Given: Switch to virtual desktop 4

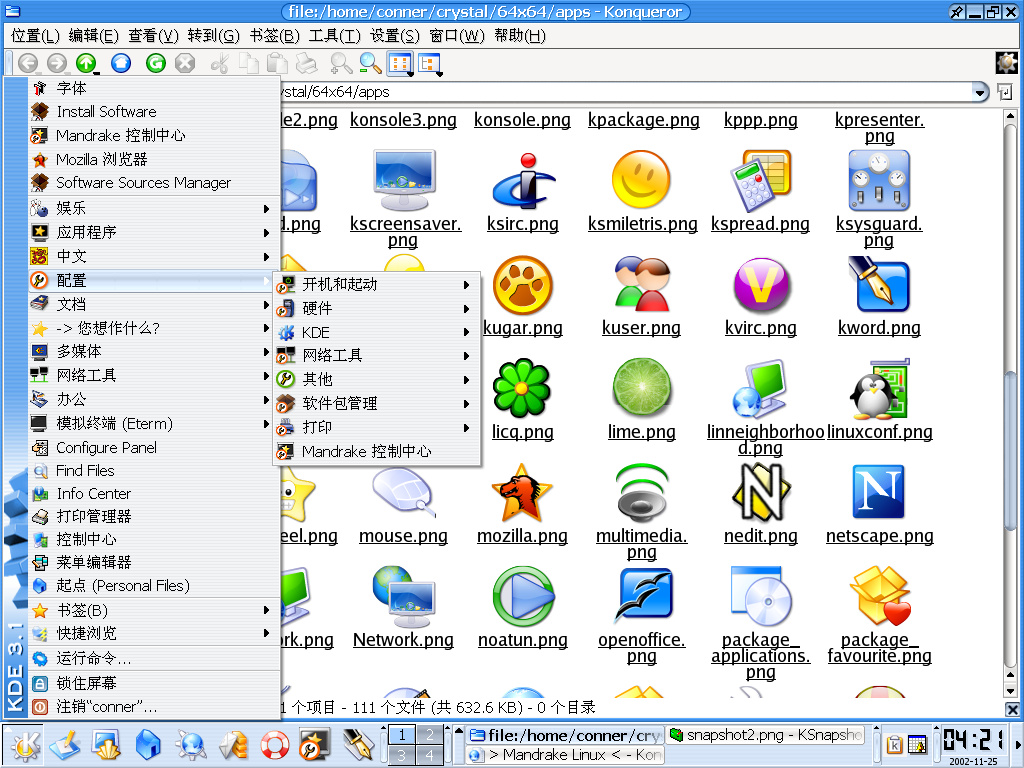Looking at the screenshot, I should (x=429, y=756).
